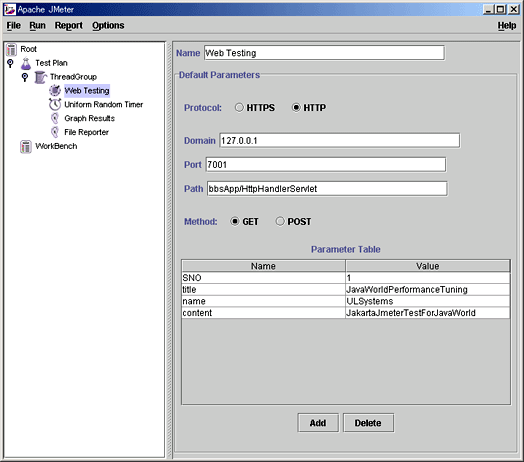This screenshot has height=462, width=524.
Task: Open the Options menu
Action: [x=108, y=26]
